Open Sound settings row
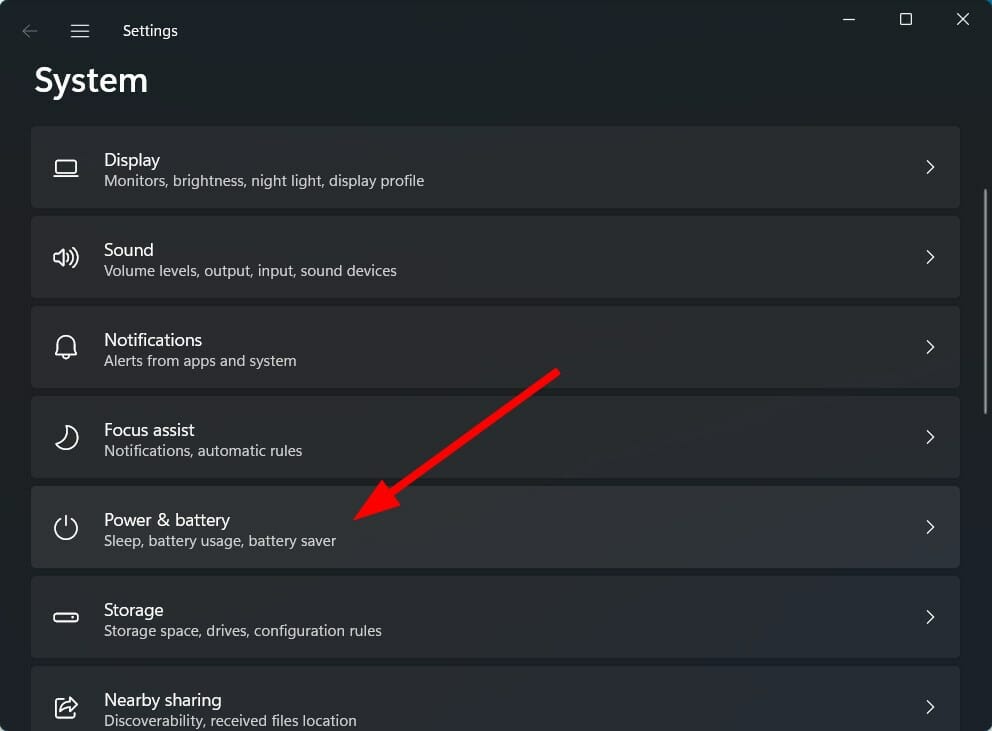The width and height of the screenshot is (992, 731). [495, 257]
